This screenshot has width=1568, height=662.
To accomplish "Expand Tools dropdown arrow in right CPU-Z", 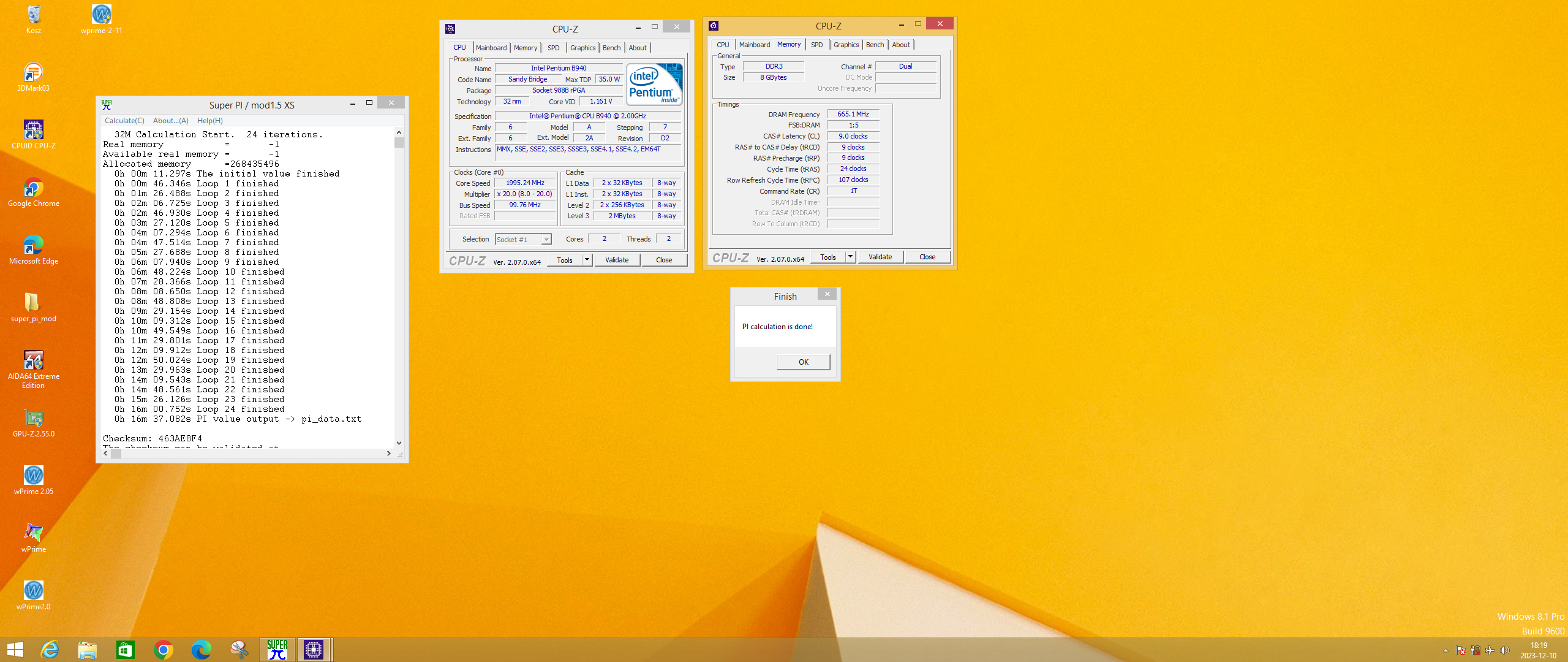I will pos(850,257).
